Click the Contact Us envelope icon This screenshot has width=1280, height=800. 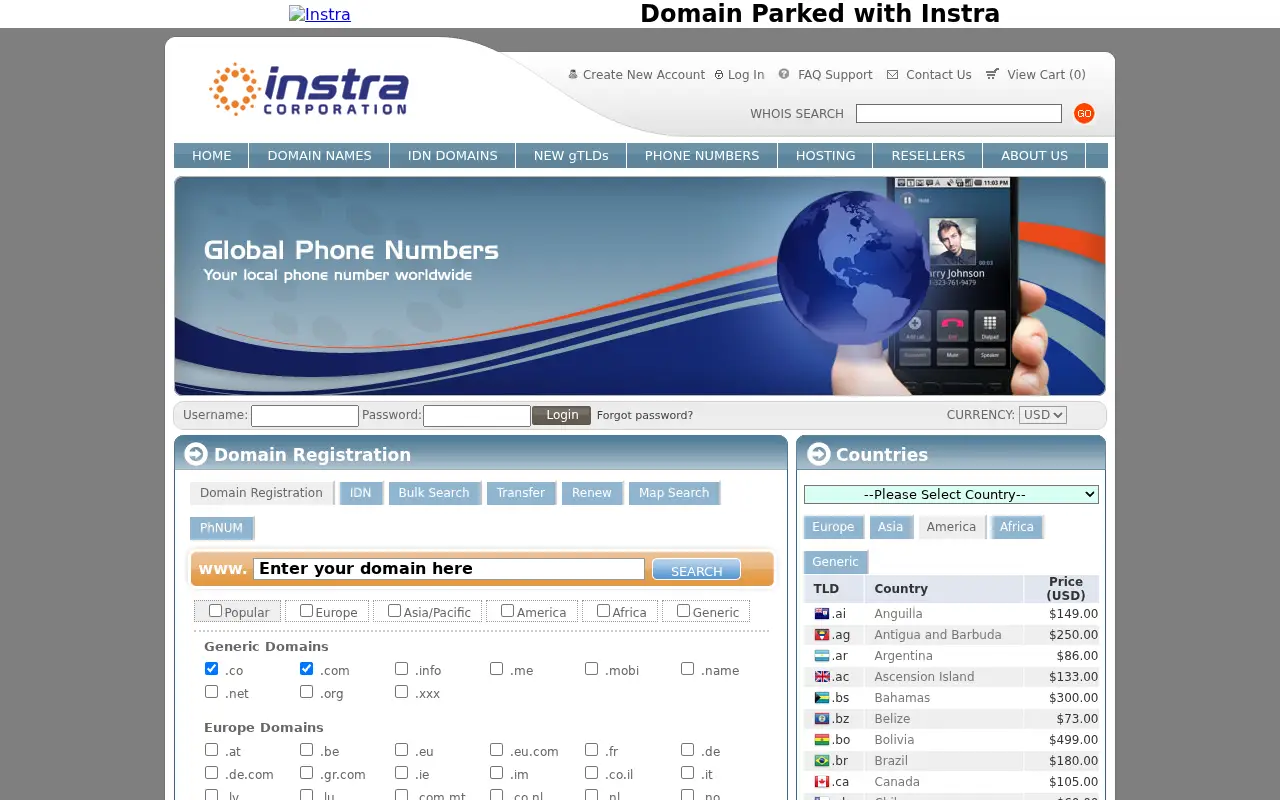coord(893,74)
